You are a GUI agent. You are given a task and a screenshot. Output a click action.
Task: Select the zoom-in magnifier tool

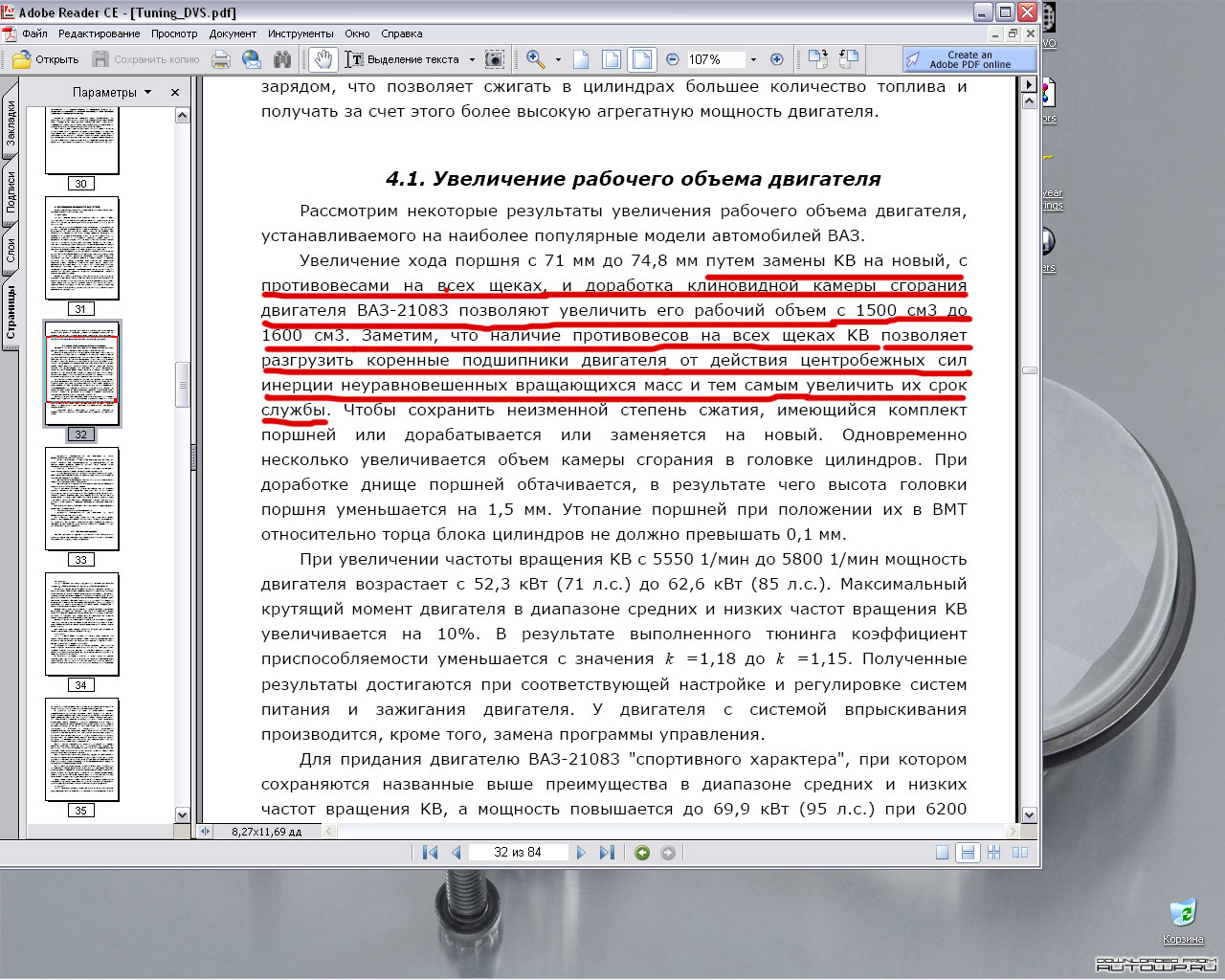536,59
